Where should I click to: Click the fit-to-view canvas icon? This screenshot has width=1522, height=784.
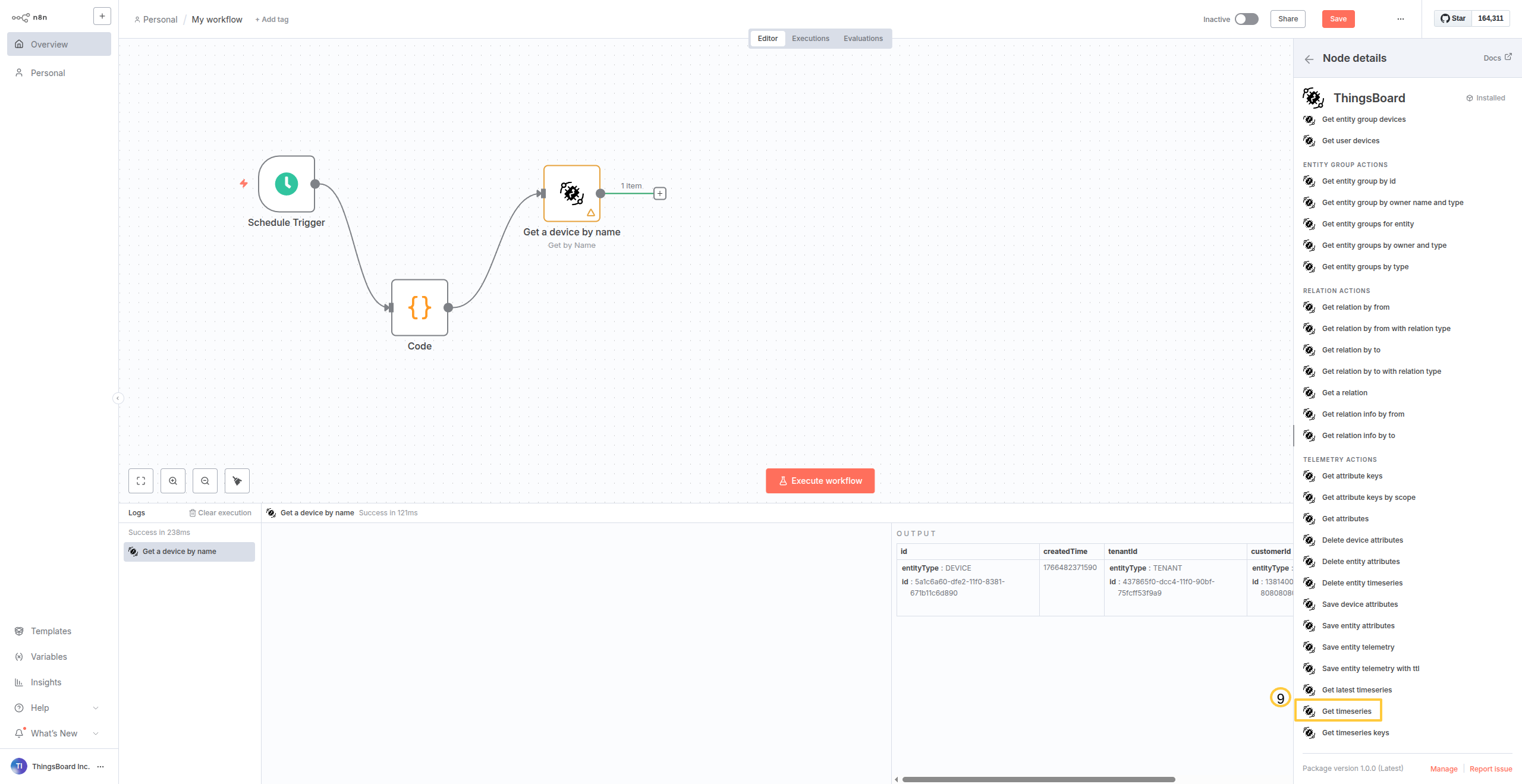(x=141, y=481)
